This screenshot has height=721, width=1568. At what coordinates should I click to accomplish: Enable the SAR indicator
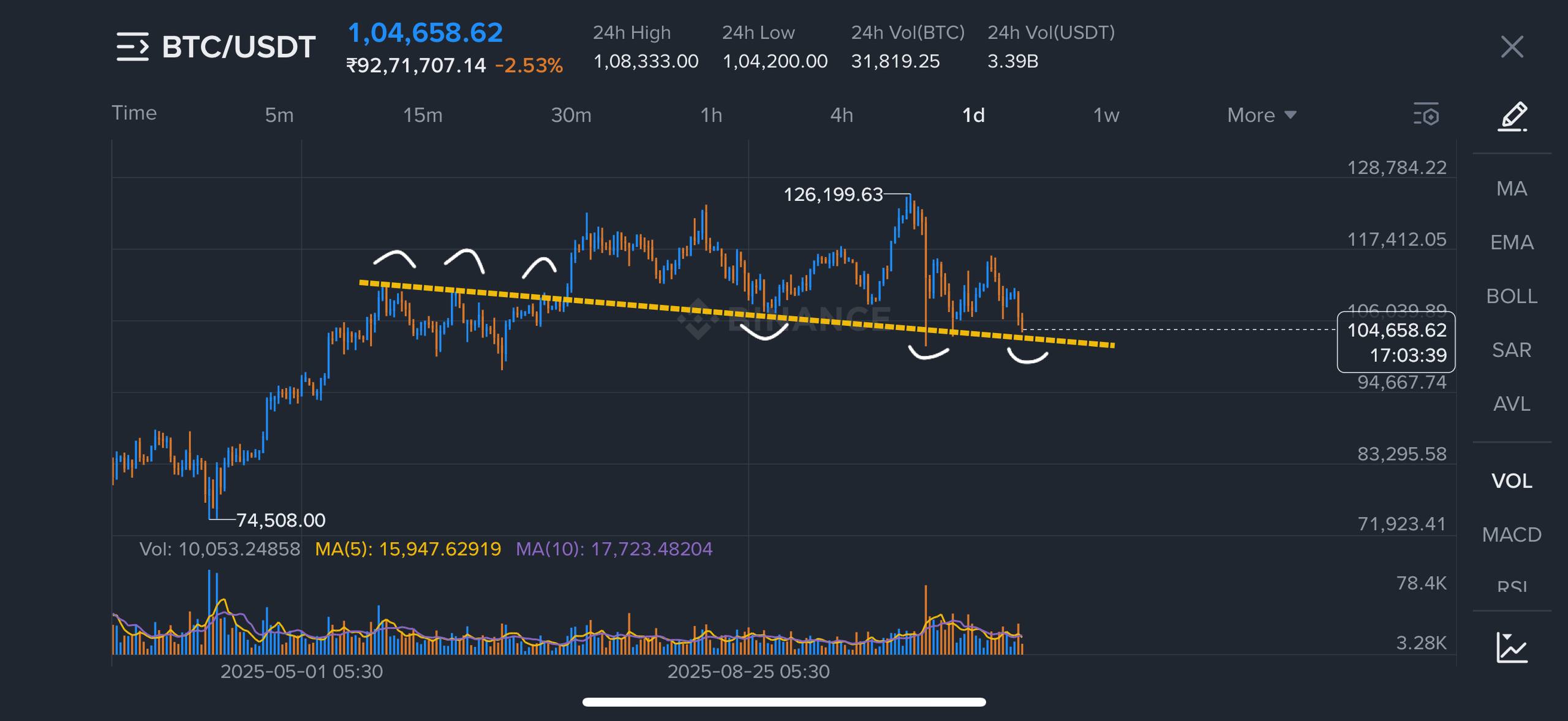1512,350
